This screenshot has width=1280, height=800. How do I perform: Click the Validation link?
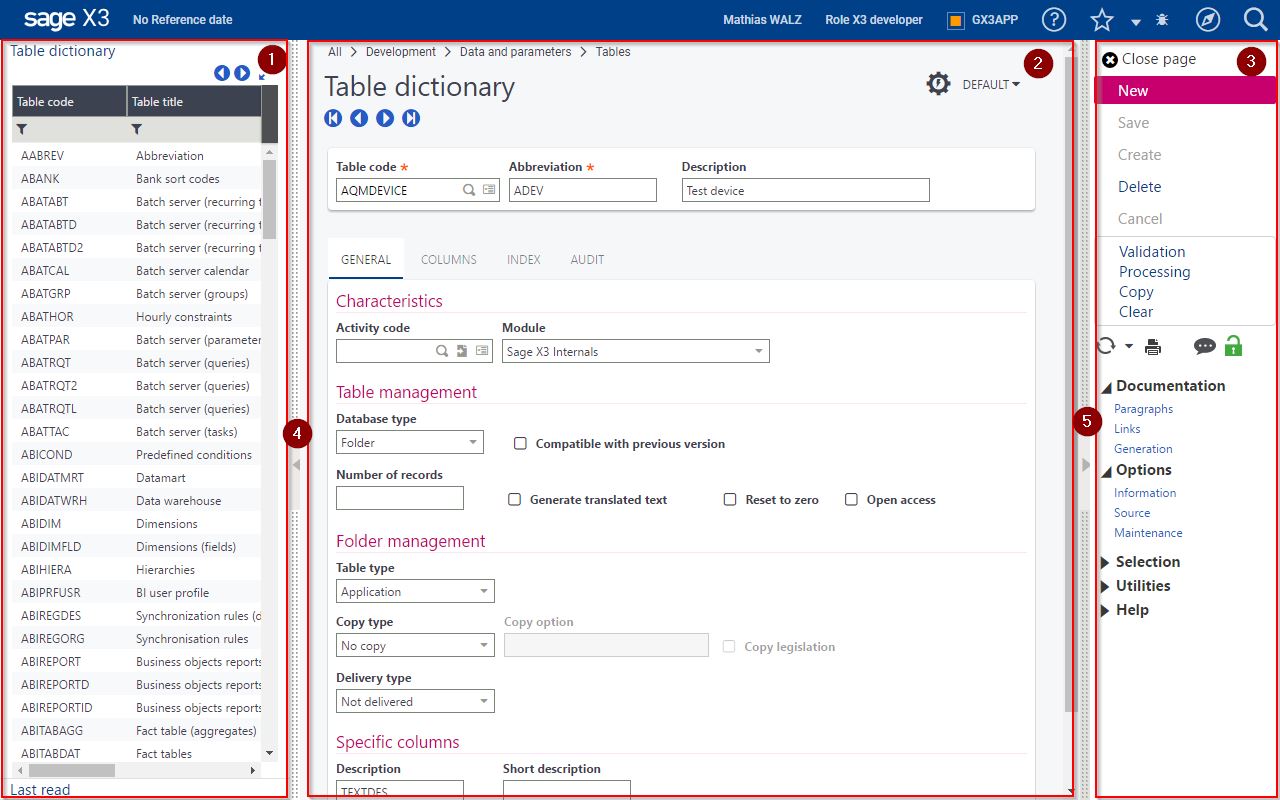(1152, 252)
